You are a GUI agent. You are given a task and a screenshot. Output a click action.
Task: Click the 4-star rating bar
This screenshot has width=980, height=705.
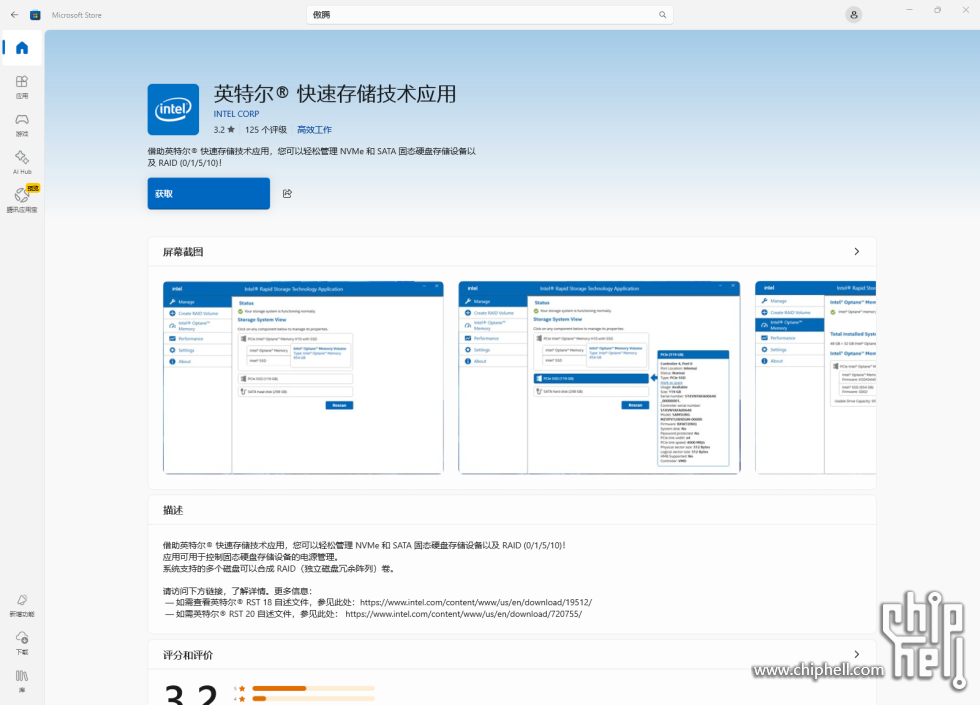tap(313, 699)
